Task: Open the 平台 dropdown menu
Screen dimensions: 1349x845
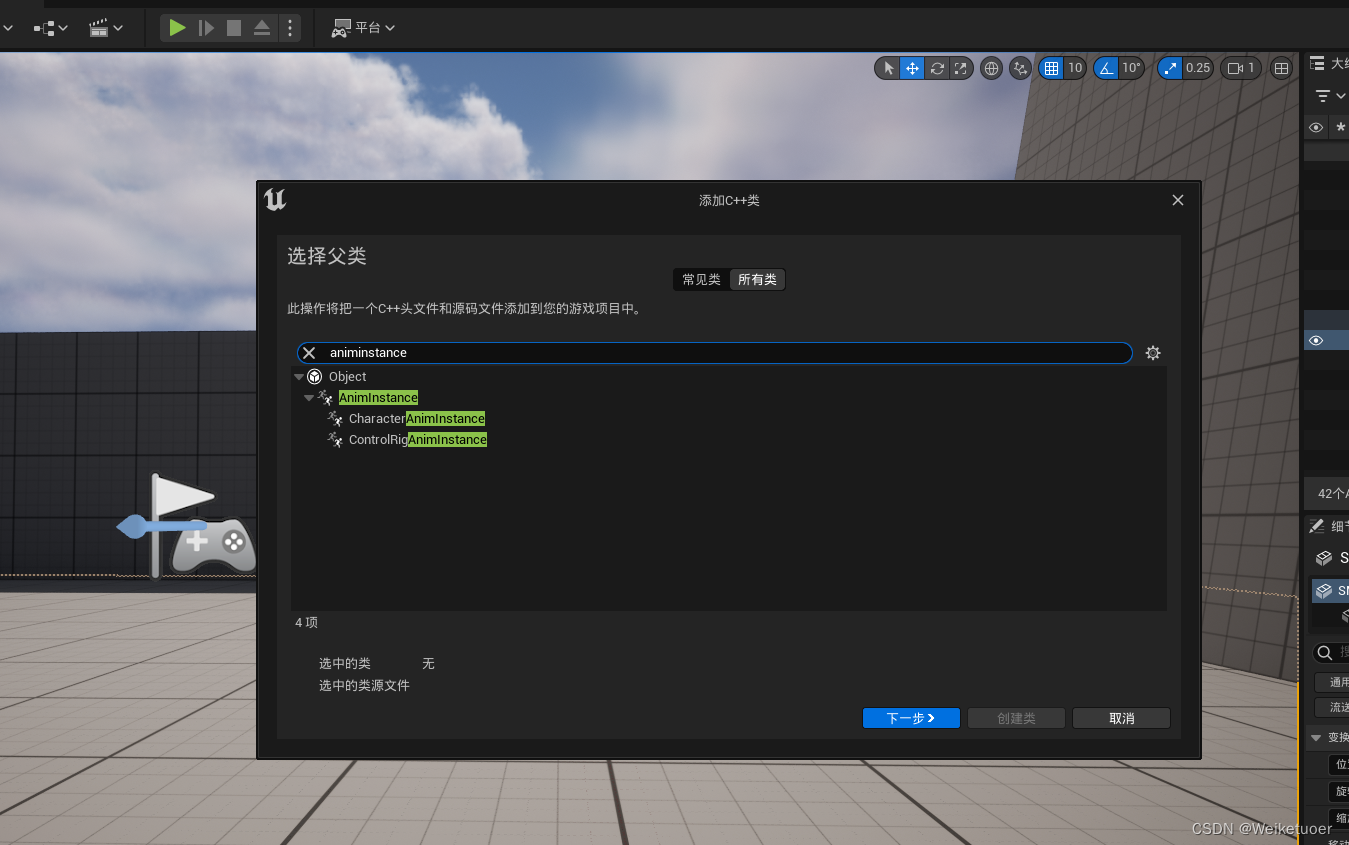Action: (x=362, y=27)
